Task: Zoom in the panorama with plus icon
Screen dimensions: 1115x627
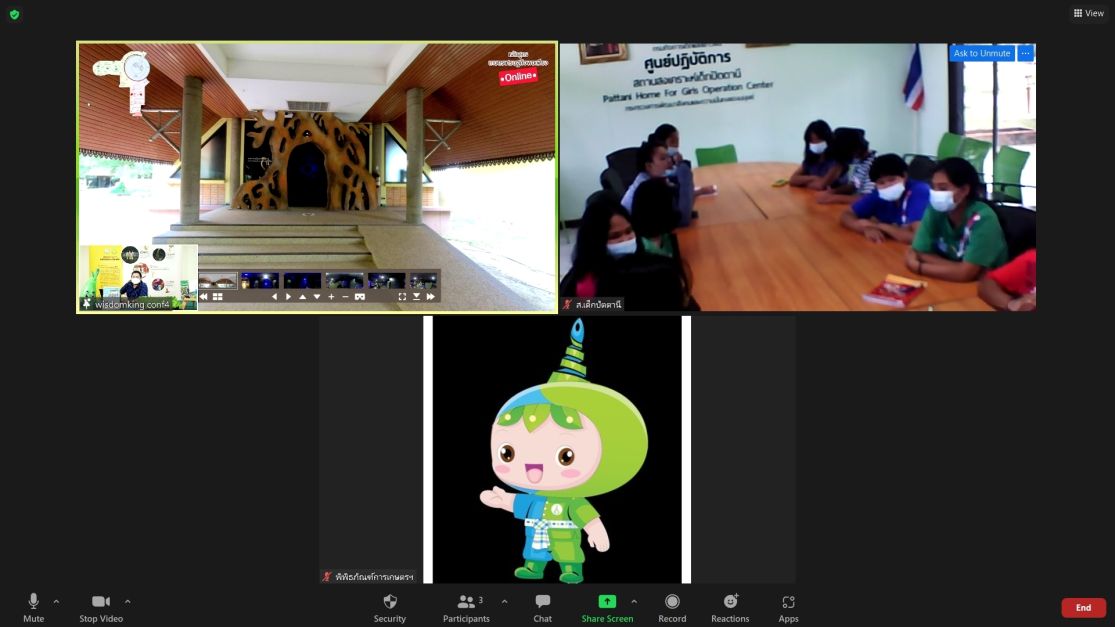Action: pos(331,297)
